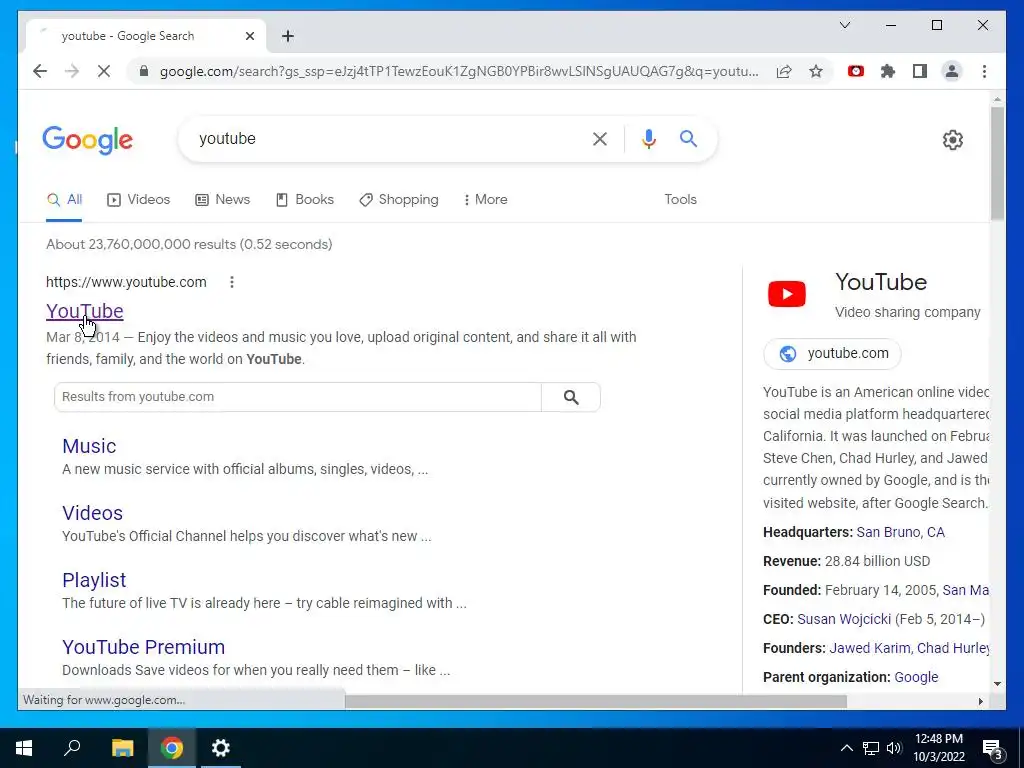This screenshot has width=1024, height=768.
Task: Open Windows taskbar search
Action: pos(72,748)
